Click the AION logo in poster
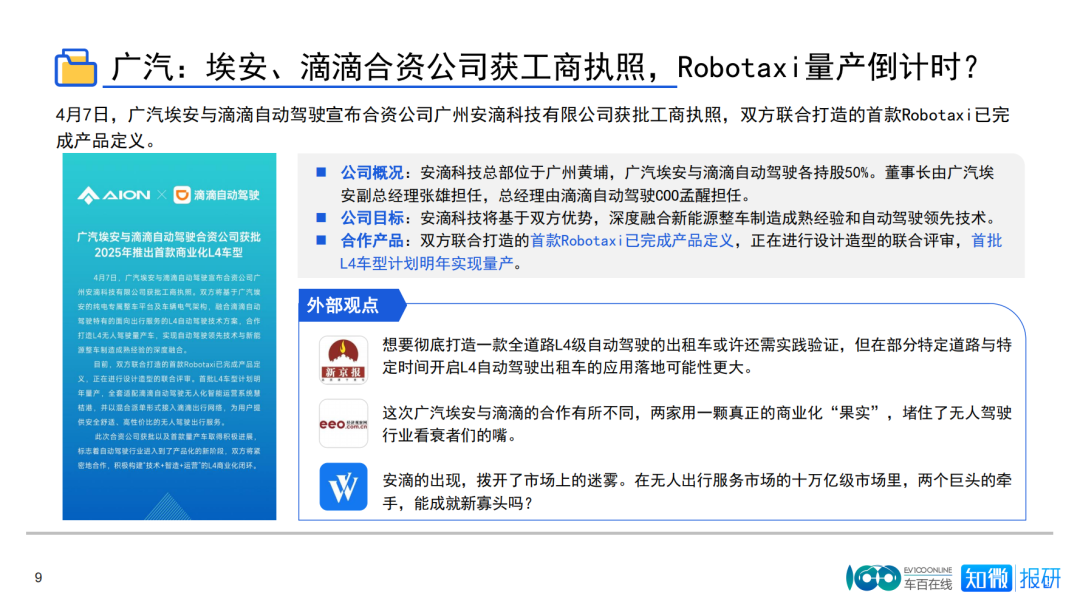Viewport: 1080px width, 607px height. coord(114,196)
